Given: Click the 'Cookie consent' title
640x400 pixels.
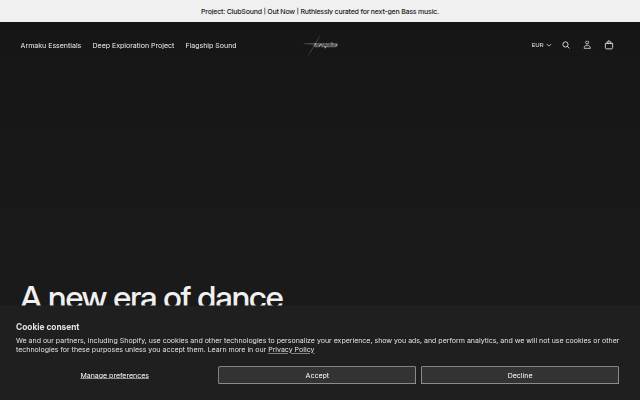Looking at the screenshot, I should point(47,327).
